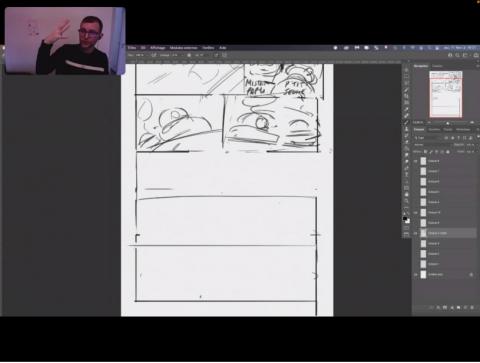Select the Eraser tool

406,142
